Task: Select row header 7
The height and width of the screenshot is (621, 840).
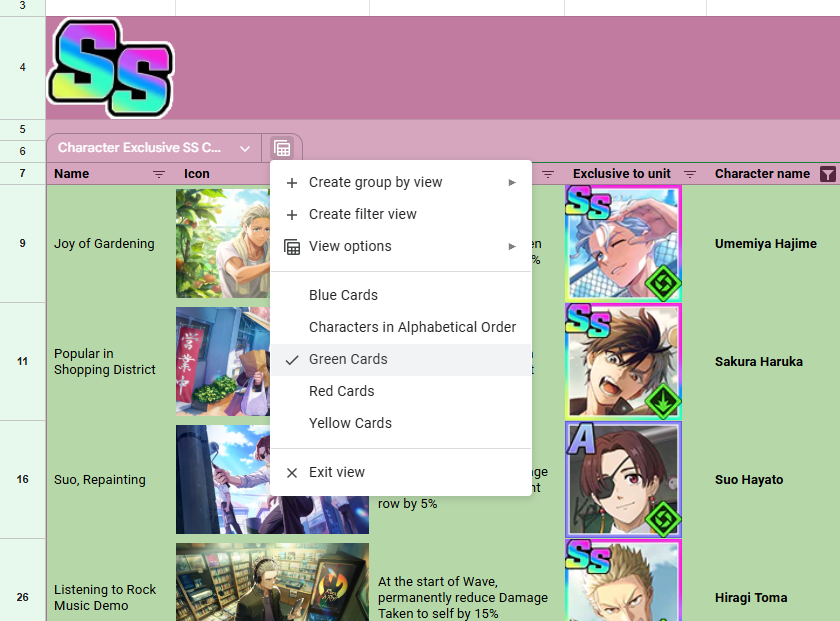Action: pos(22,174)
